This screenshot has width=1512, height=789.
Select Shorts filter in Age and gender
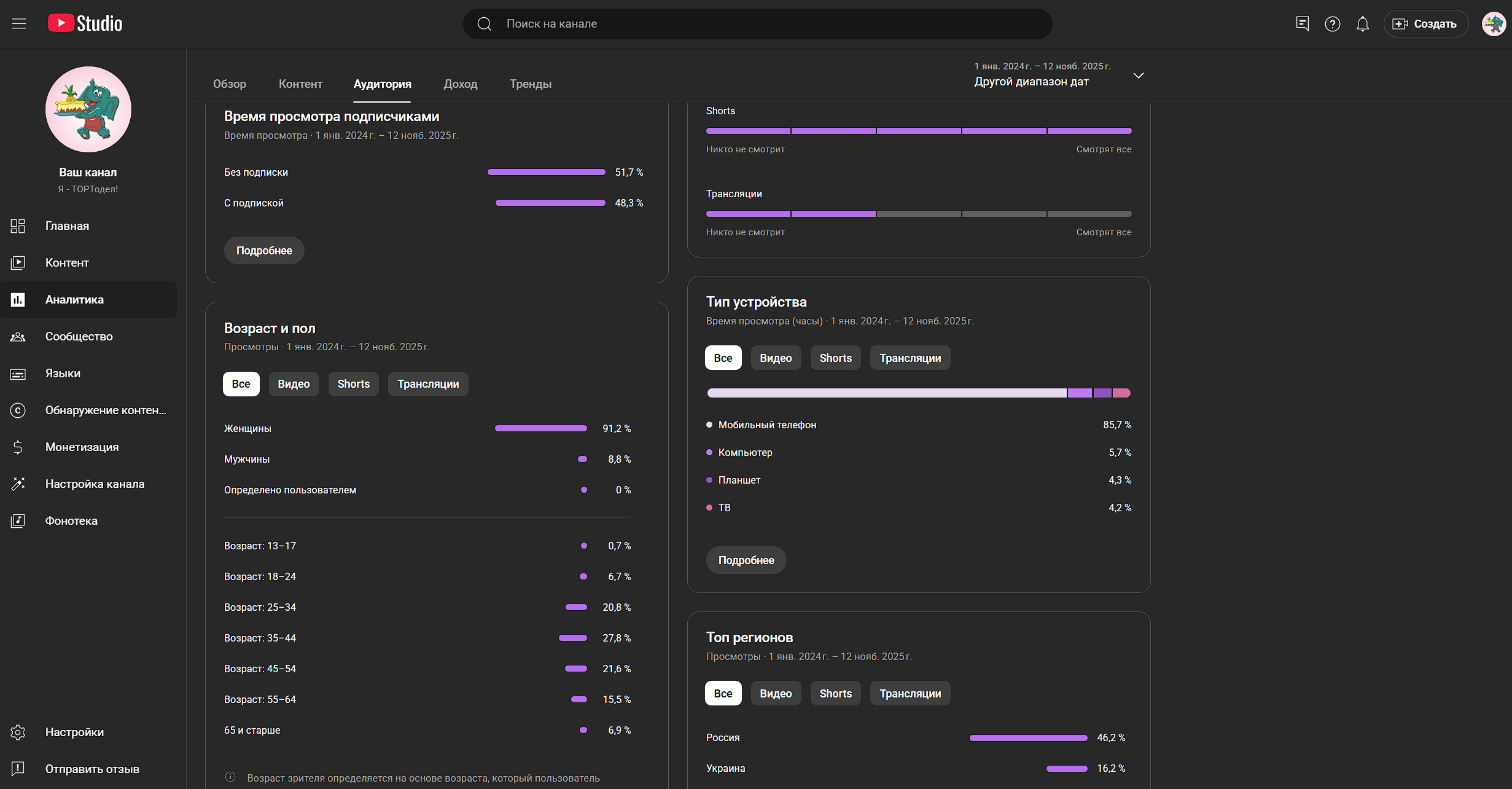click(x=353, y=384)
